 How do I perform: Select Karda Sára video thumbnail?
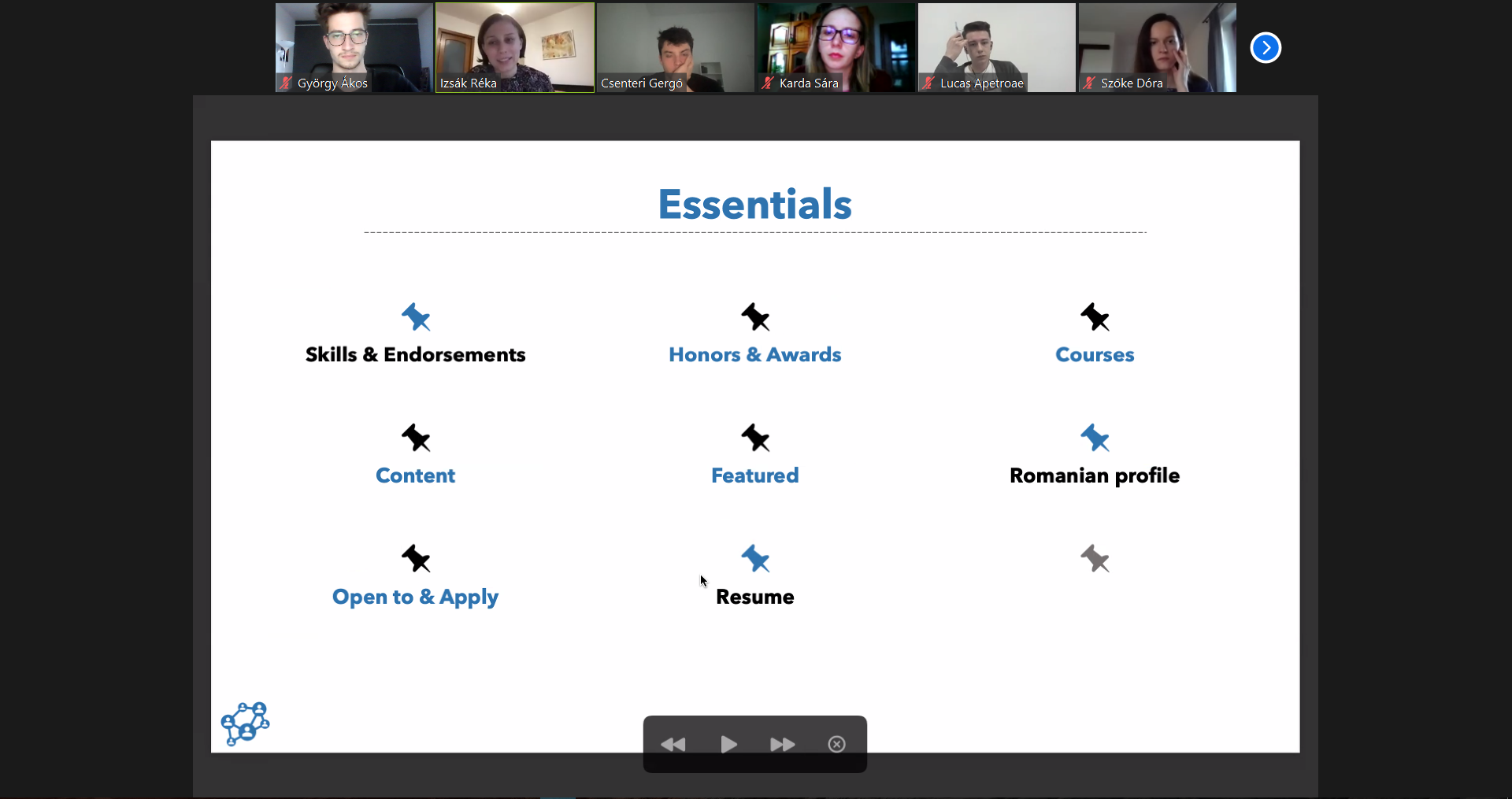tap(836, 47)
